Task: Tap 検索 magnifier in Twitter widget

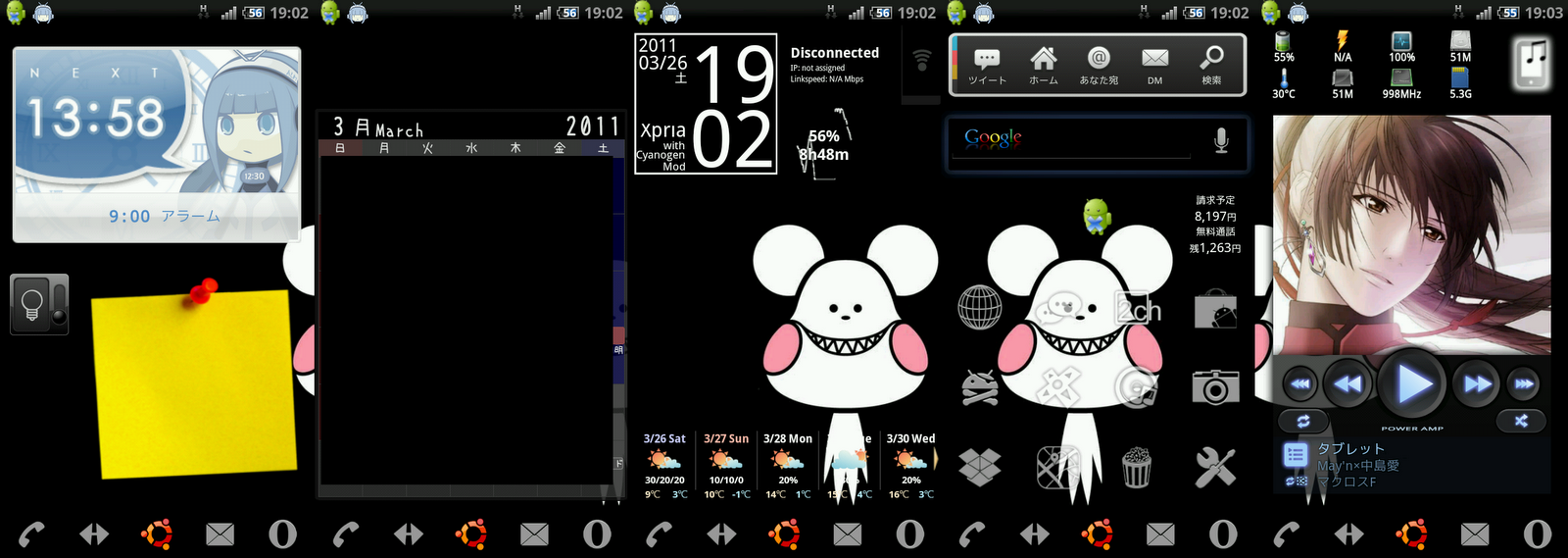Action: pyautogui.click(x=1212, y=66)
